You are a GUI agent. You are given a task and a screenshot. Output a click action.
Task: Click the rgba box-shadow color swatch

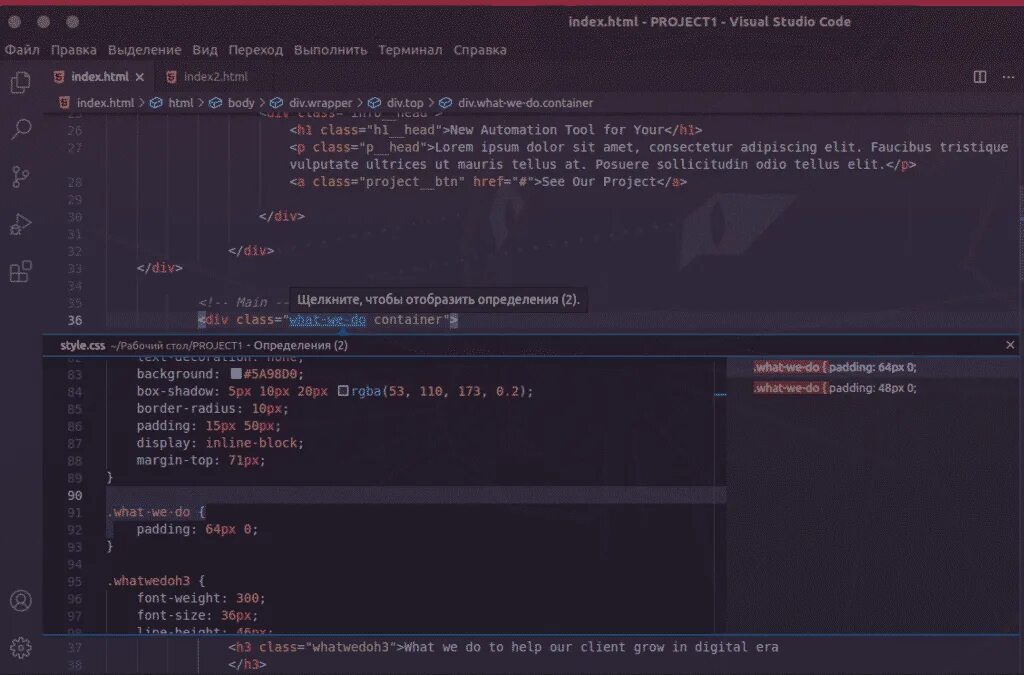[343, 390]
